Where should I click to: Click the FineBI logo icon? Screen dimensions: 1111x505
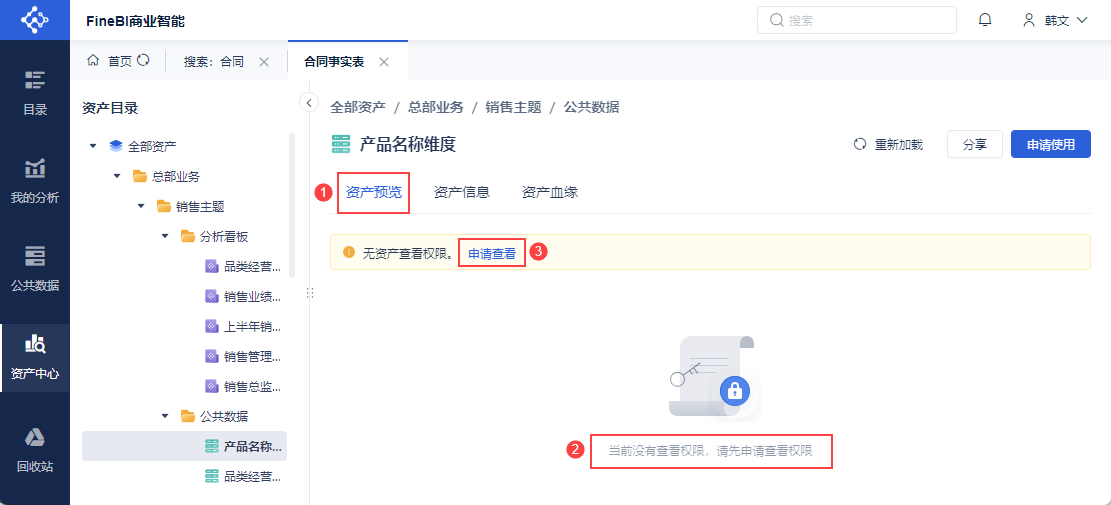(35, 20)
